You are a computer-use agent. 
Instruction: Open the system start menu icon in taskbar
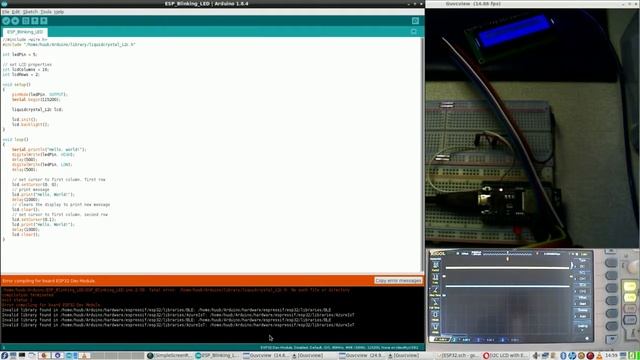pos(4,356)
